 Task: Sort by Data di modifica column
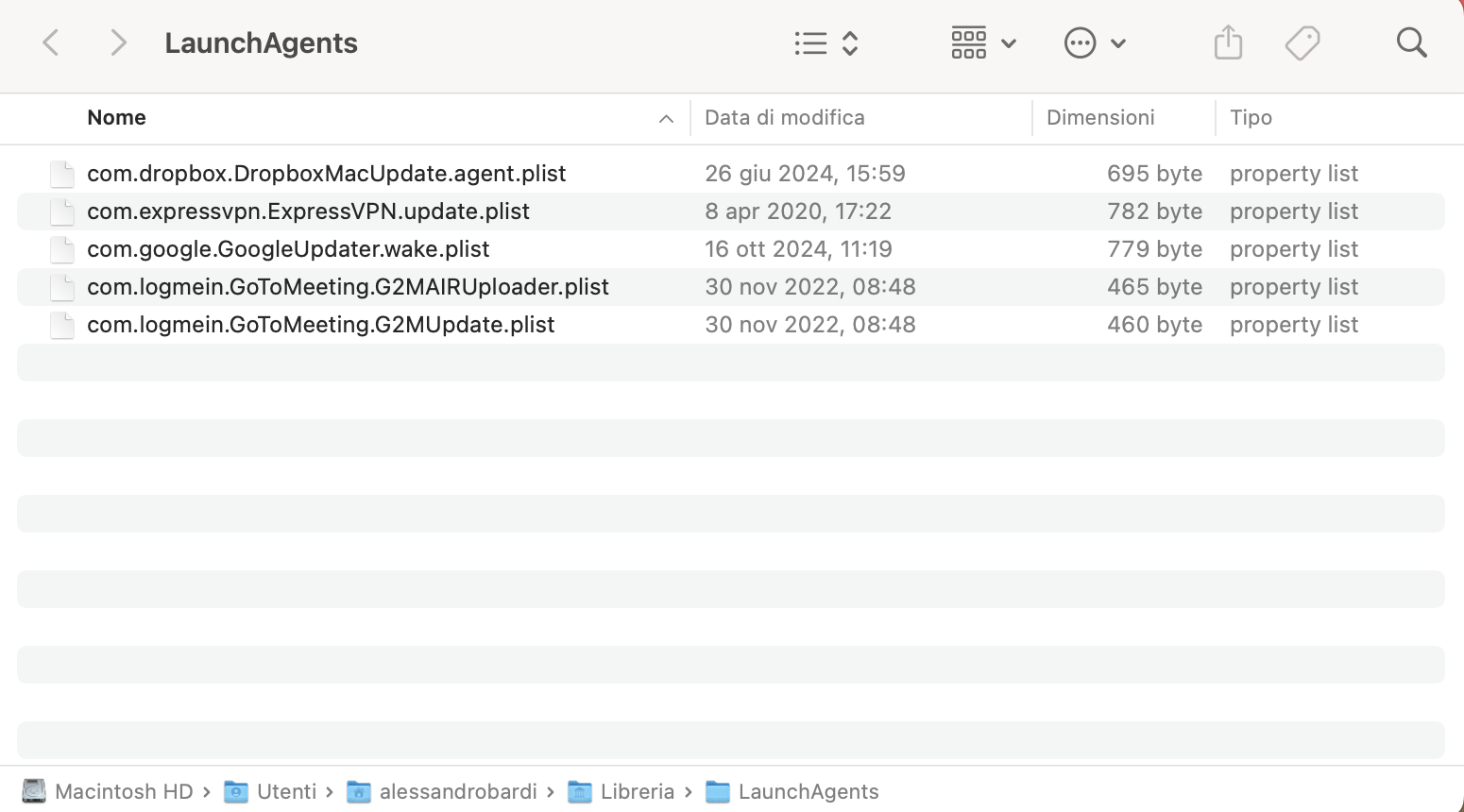[784, 118]
